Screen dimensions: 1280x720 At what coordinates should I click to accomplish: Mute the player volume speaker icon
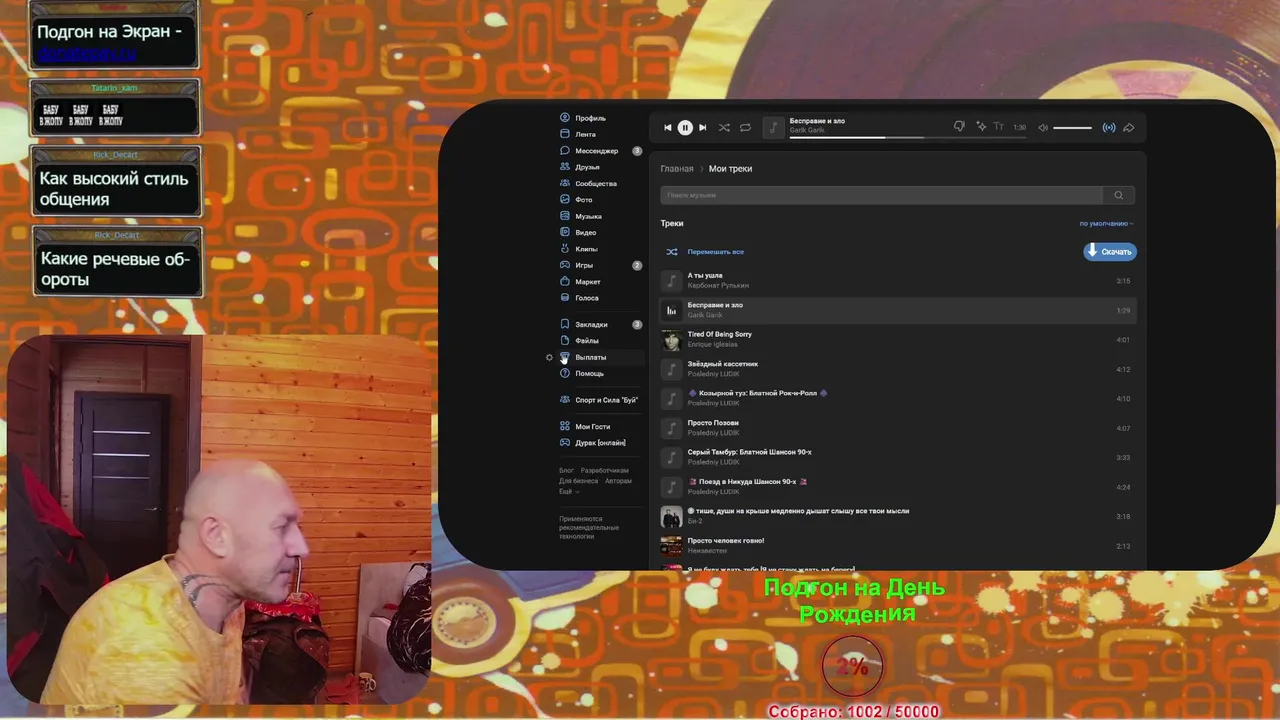tap(1043, 127)
